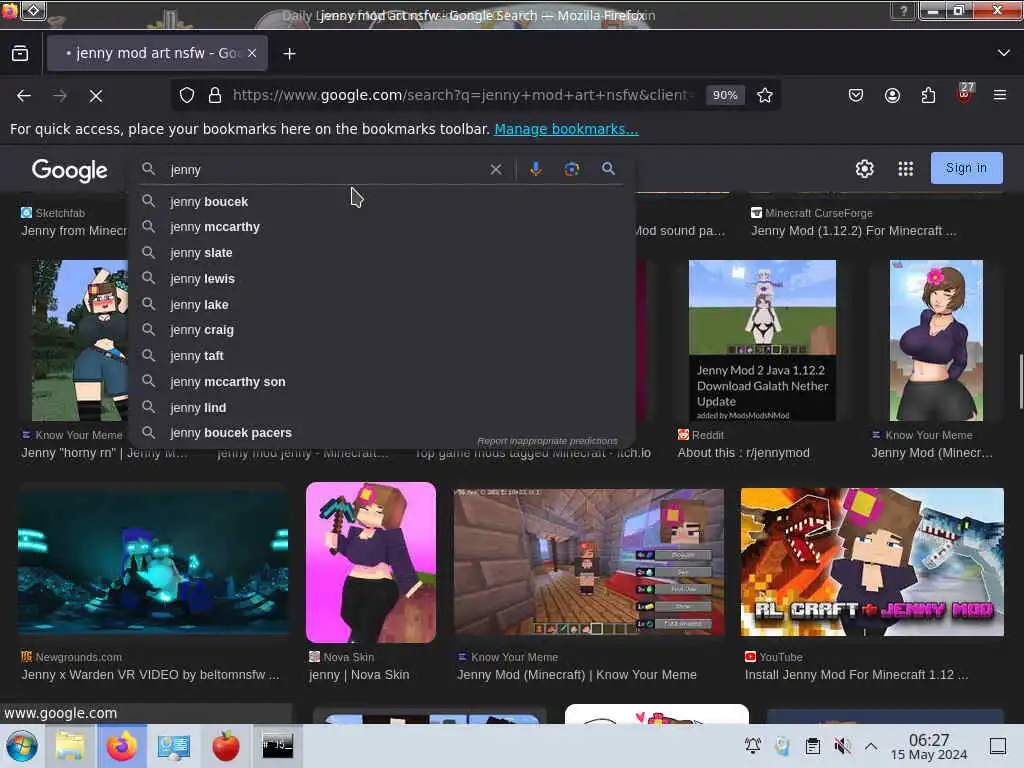Select the jenny mod art nsfw tab

pos(157,54)
